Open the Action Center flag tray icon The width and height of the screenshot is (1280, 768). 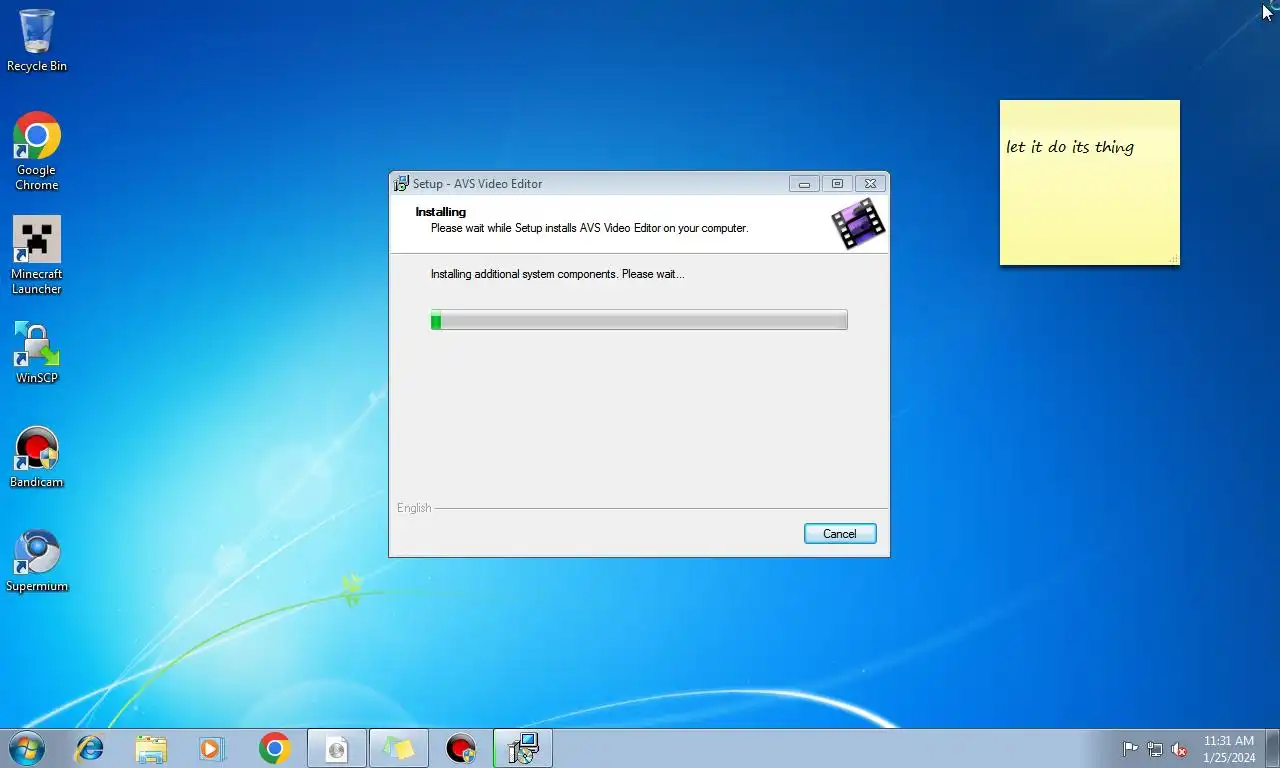point(1130,749)
